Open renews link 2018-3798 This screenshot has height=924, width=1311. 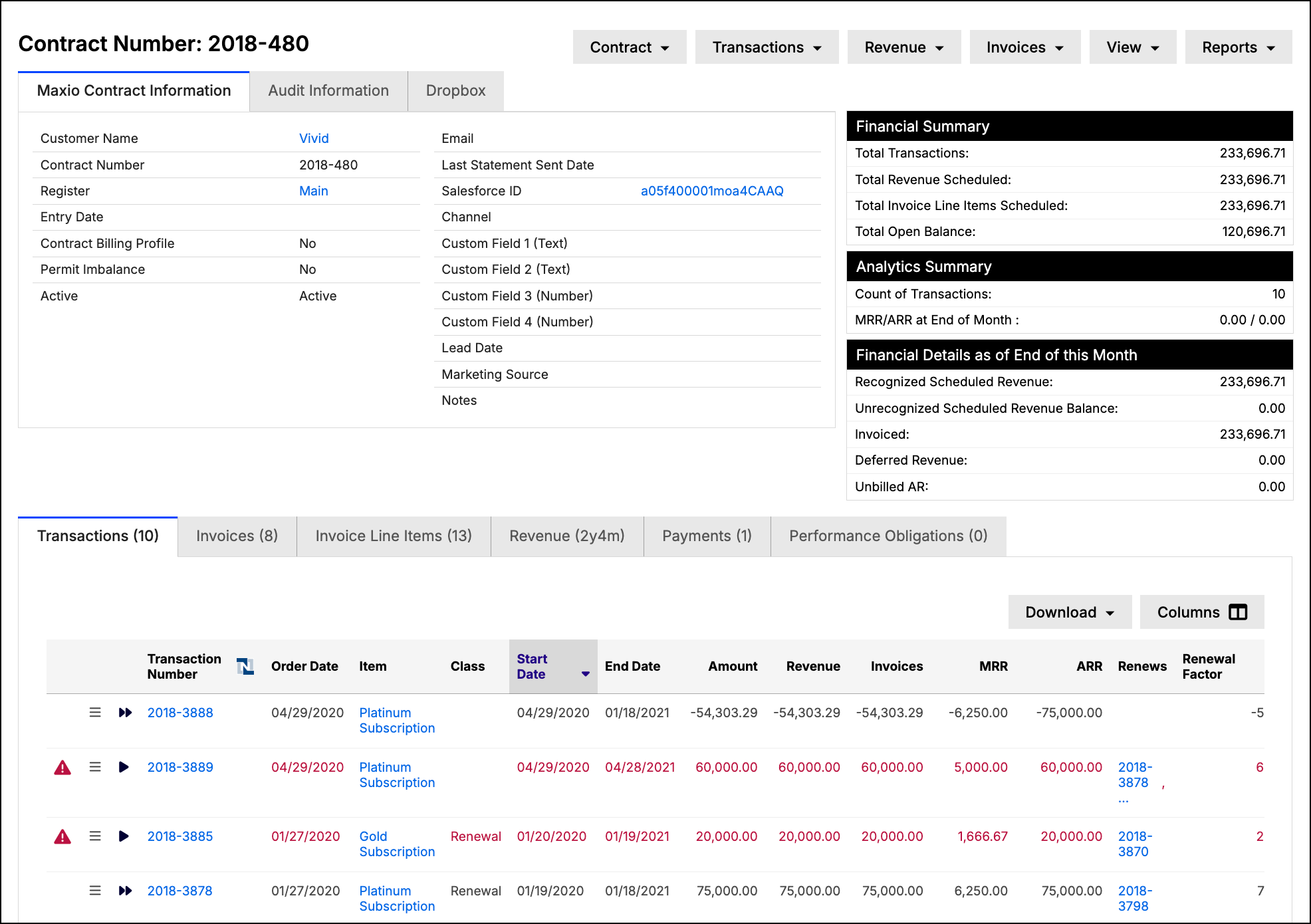[1135, 899]
